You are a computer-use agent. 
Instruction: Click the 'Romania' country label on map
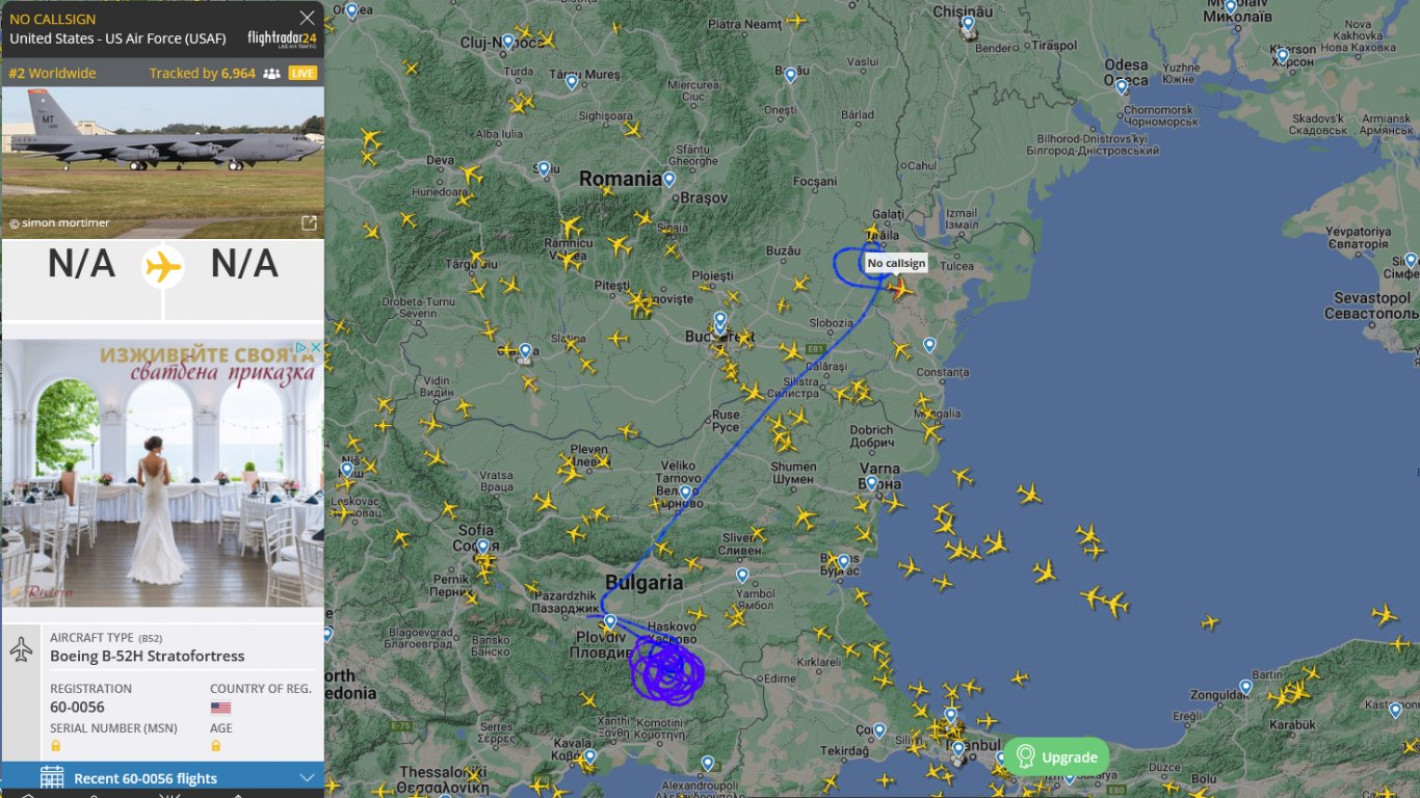[620, 179]
